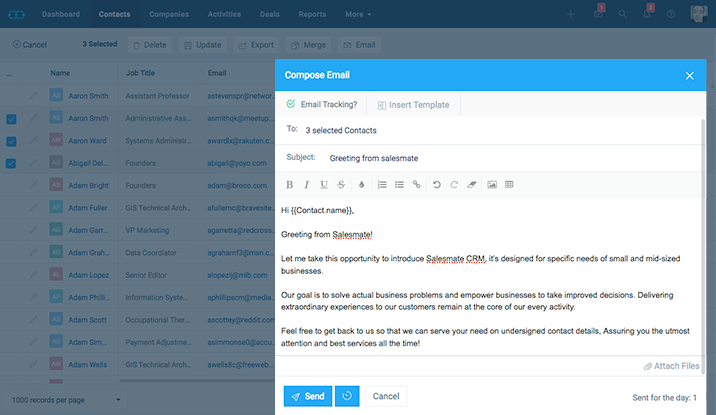The width and height of the screenshot is (716, 415).
Task: Apply strikethrough formatting in editor
Action: (x=341, y=184)
